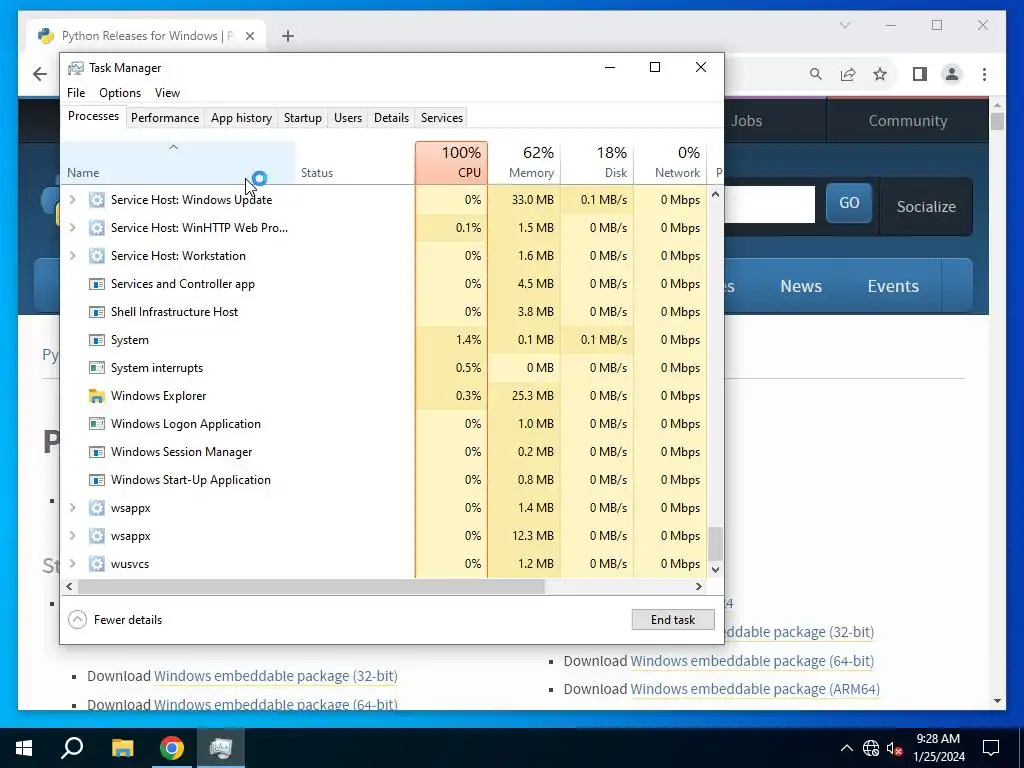Expand Service Host: Windows Update row

click(x=72, y=200)
